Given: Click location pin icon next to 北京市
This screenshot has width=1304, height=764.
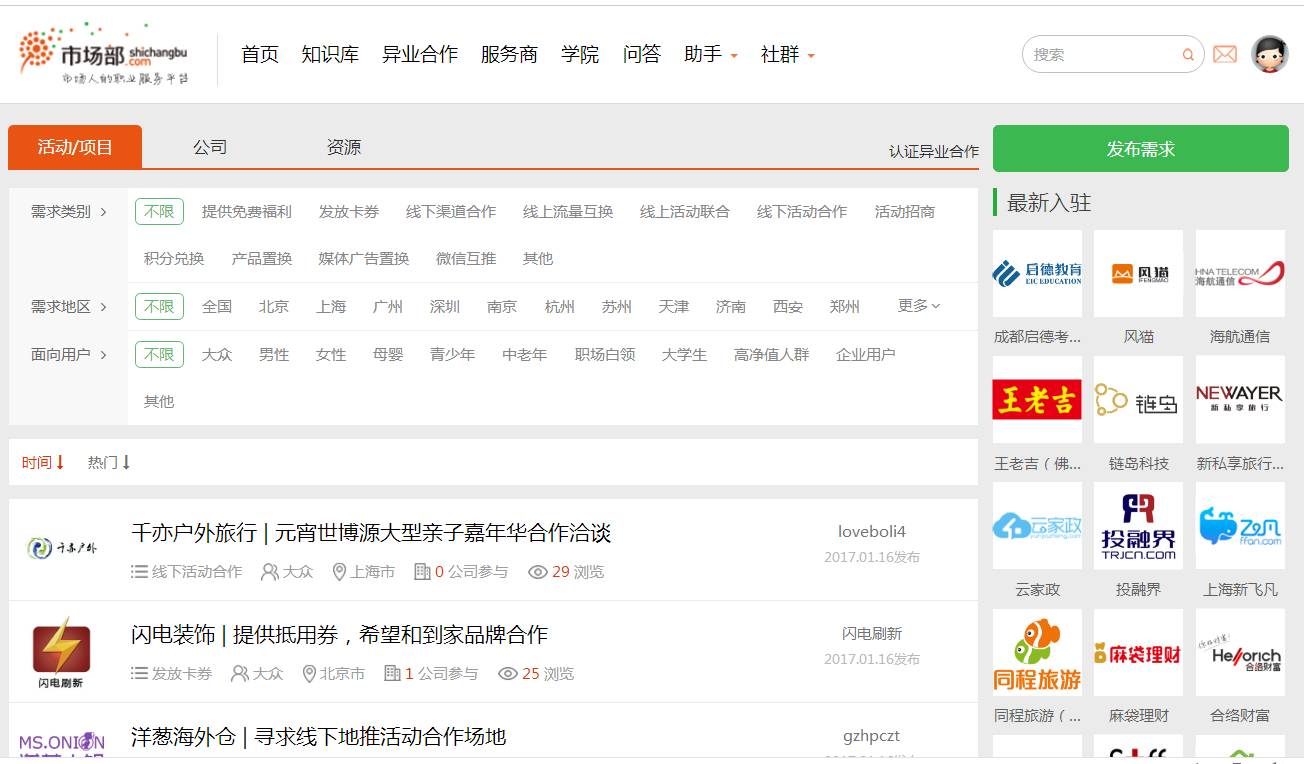Looking at the screenshot, I should [309, 674].
